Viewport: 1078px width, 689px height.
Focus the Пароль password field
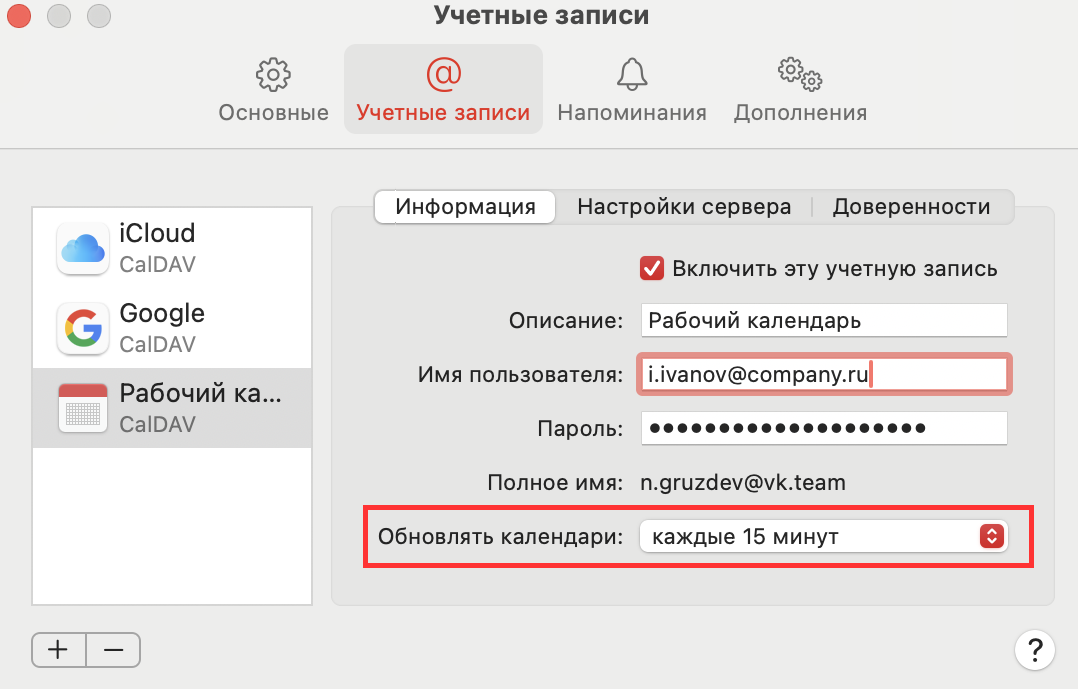(823, 428)
